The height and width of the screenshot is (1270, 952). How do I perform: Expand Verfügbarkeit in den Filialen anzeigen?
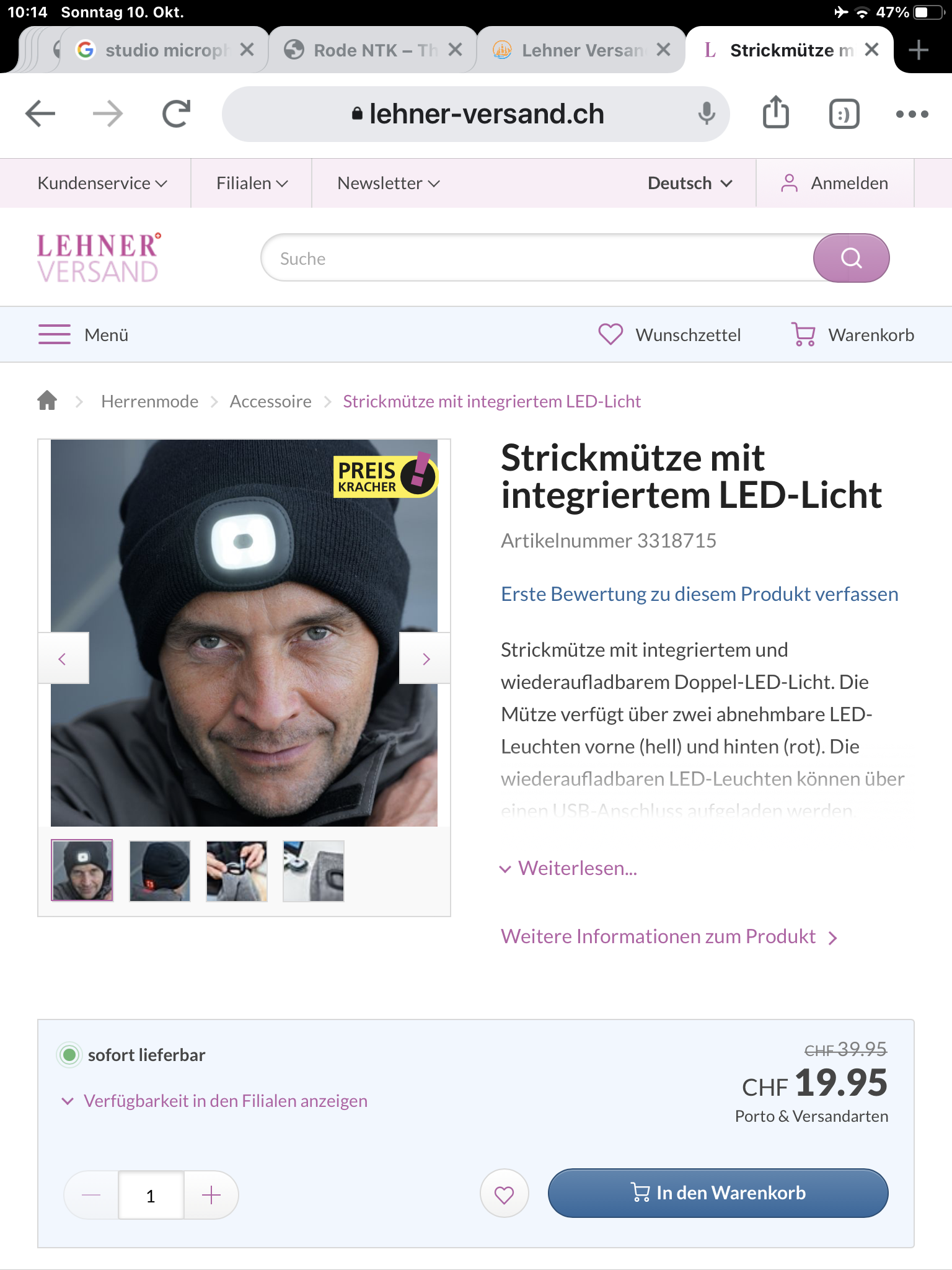click(x=214, y=1101)
